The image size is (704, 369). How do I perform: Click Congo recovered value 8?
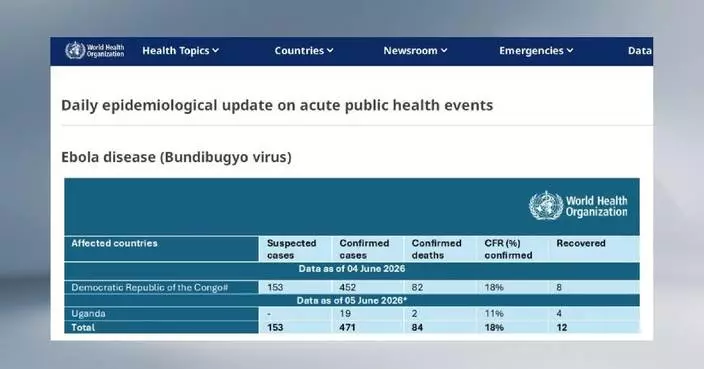tap(559, 287)
